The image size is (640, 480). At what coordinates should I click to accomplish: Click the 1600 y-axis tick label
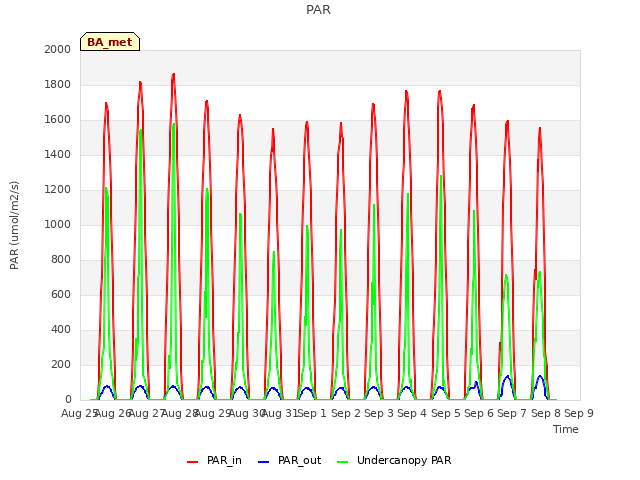58,120
